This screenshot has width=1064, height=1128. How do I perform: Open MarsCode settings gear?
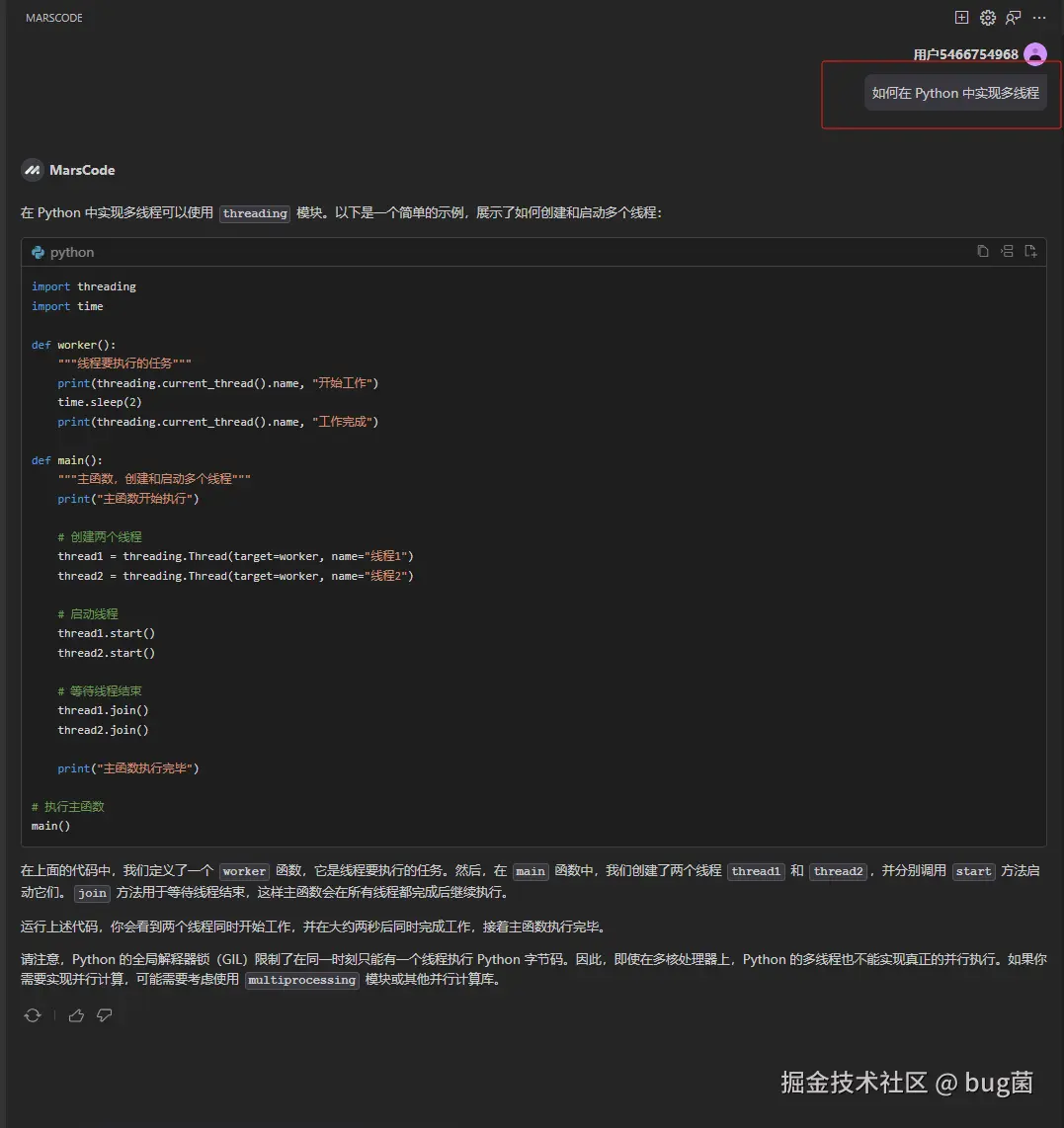(x=988, y=17)
